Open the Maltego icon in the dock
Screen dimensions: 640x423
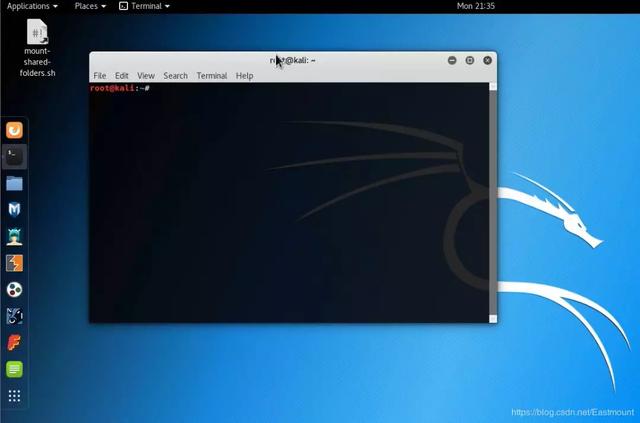coord(14,289)
